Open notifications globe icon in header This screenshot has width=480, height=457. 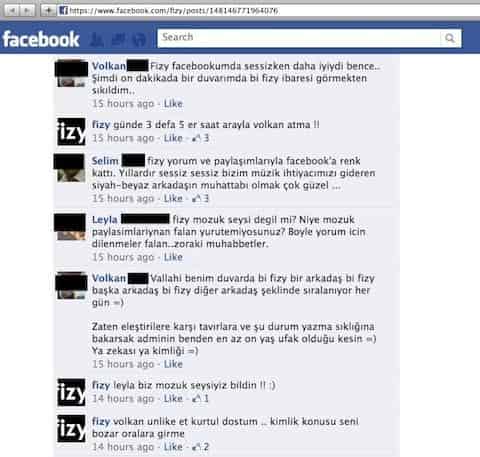(x=139, y=40)
